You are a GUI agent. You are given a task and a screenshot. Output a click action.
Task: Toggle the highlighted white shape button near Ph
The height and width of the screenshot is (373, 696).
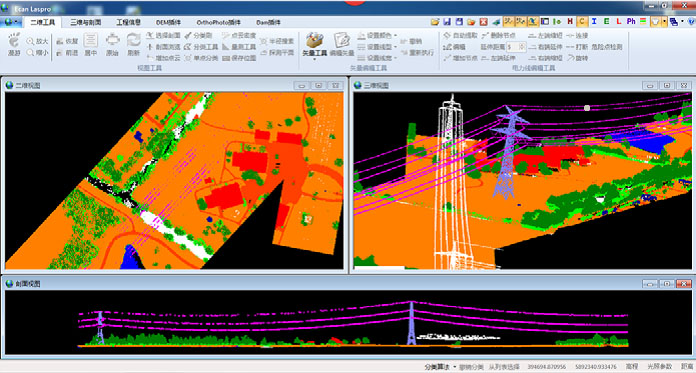655,21
